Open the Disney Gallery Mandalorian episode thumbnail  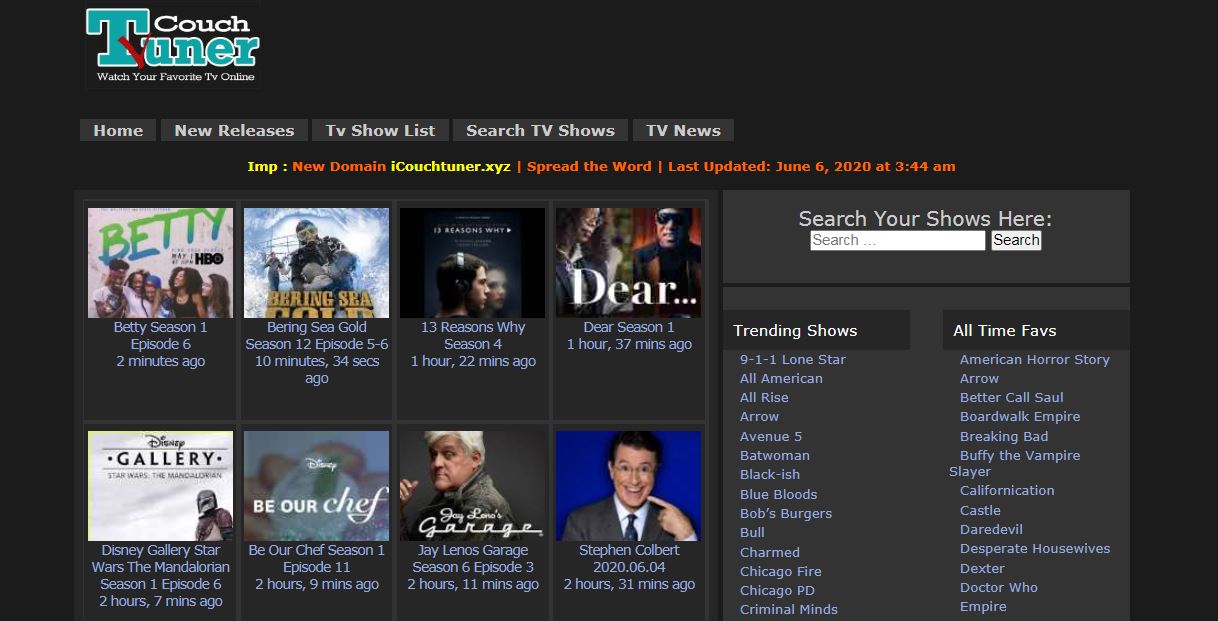tap(160, 485)
